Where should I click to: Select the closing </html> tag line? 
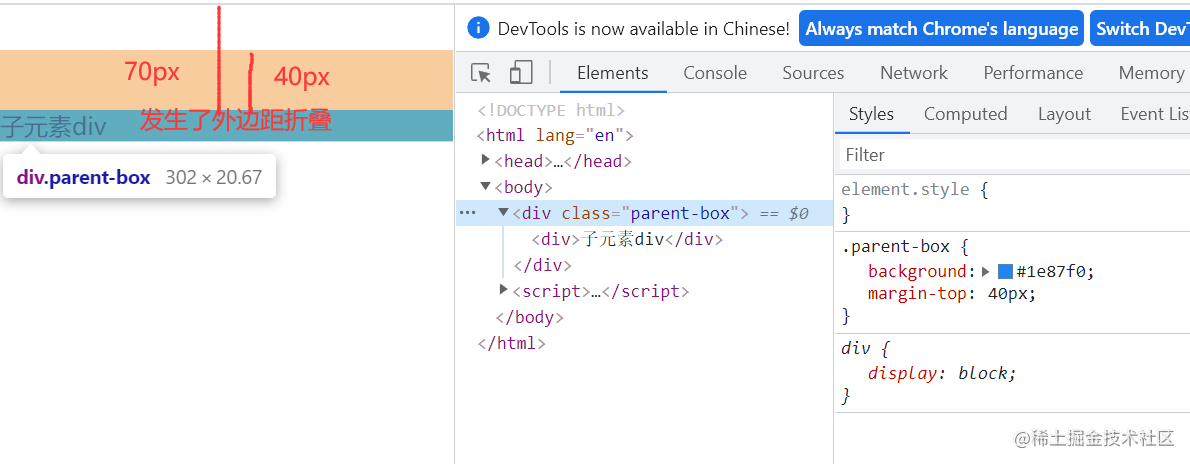tap(511, 342)
